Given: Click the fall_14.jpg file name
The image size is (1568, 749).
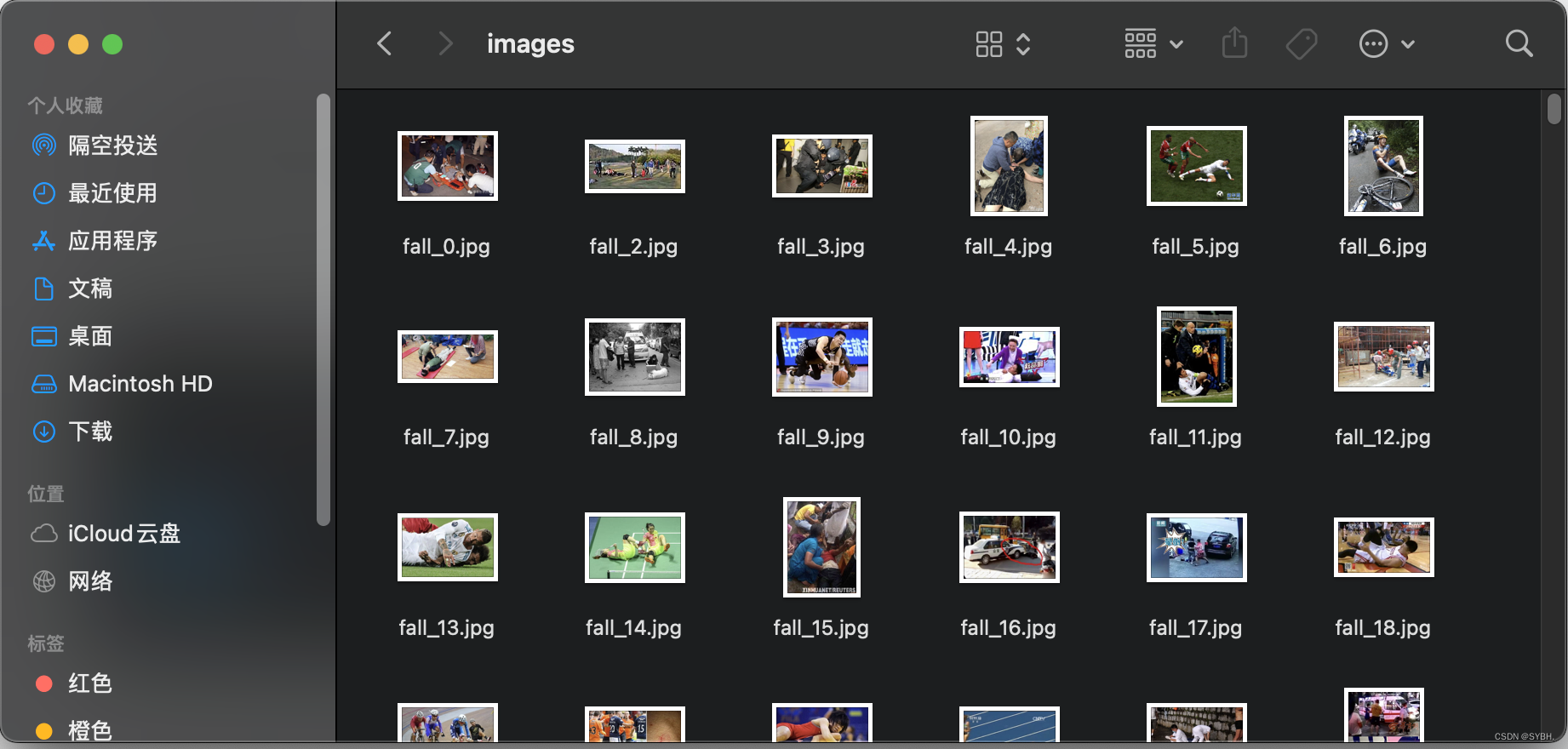Looking at the screenshot, I should pos(634,628).
